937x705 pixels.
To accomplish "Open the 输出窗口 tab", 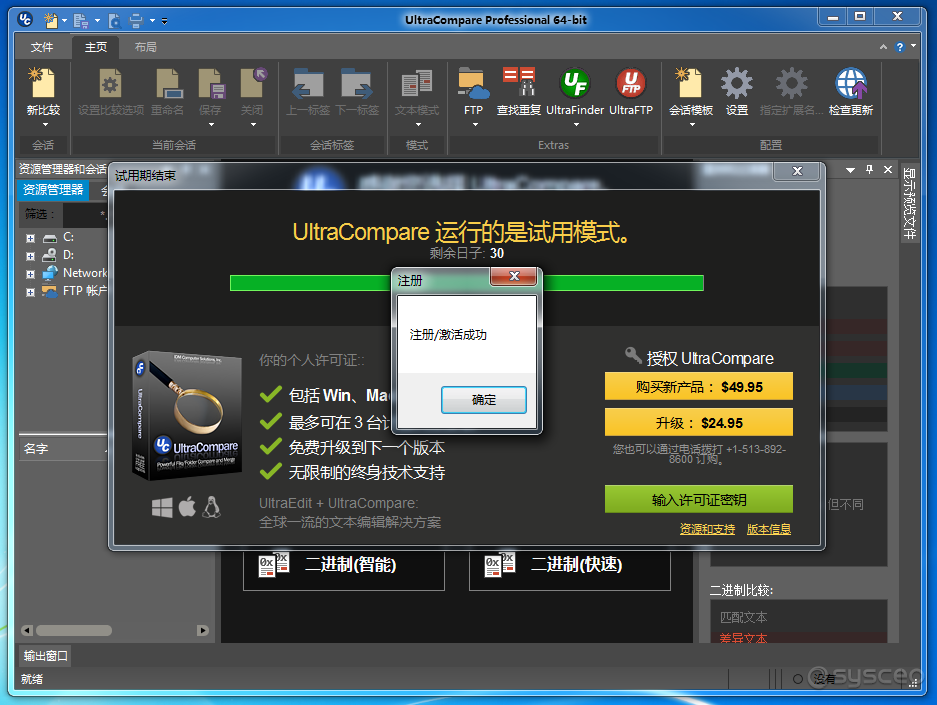I will (45, 656).
